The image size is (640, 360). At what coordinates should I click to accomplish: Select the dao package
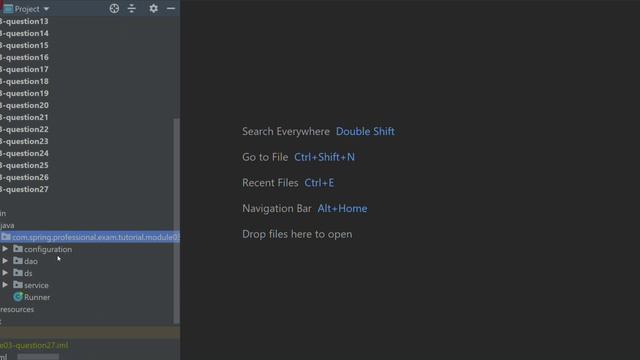(x=31, y=261)
